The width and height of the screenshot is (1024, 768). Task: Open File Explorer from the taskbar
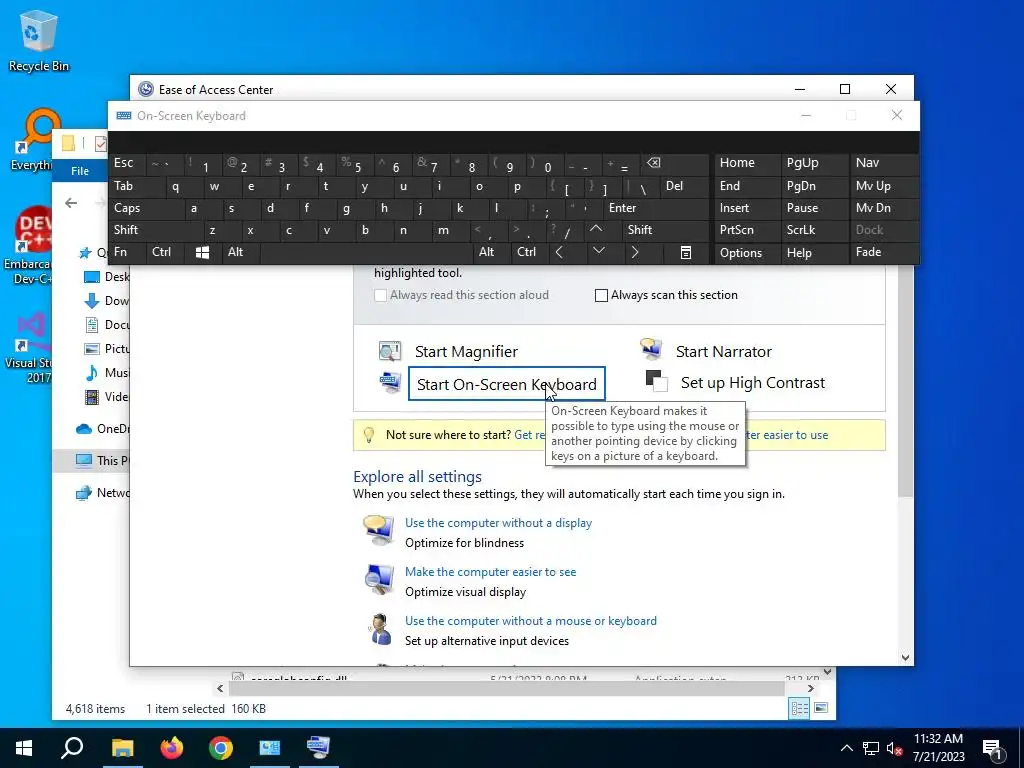(x=122, y=748)
